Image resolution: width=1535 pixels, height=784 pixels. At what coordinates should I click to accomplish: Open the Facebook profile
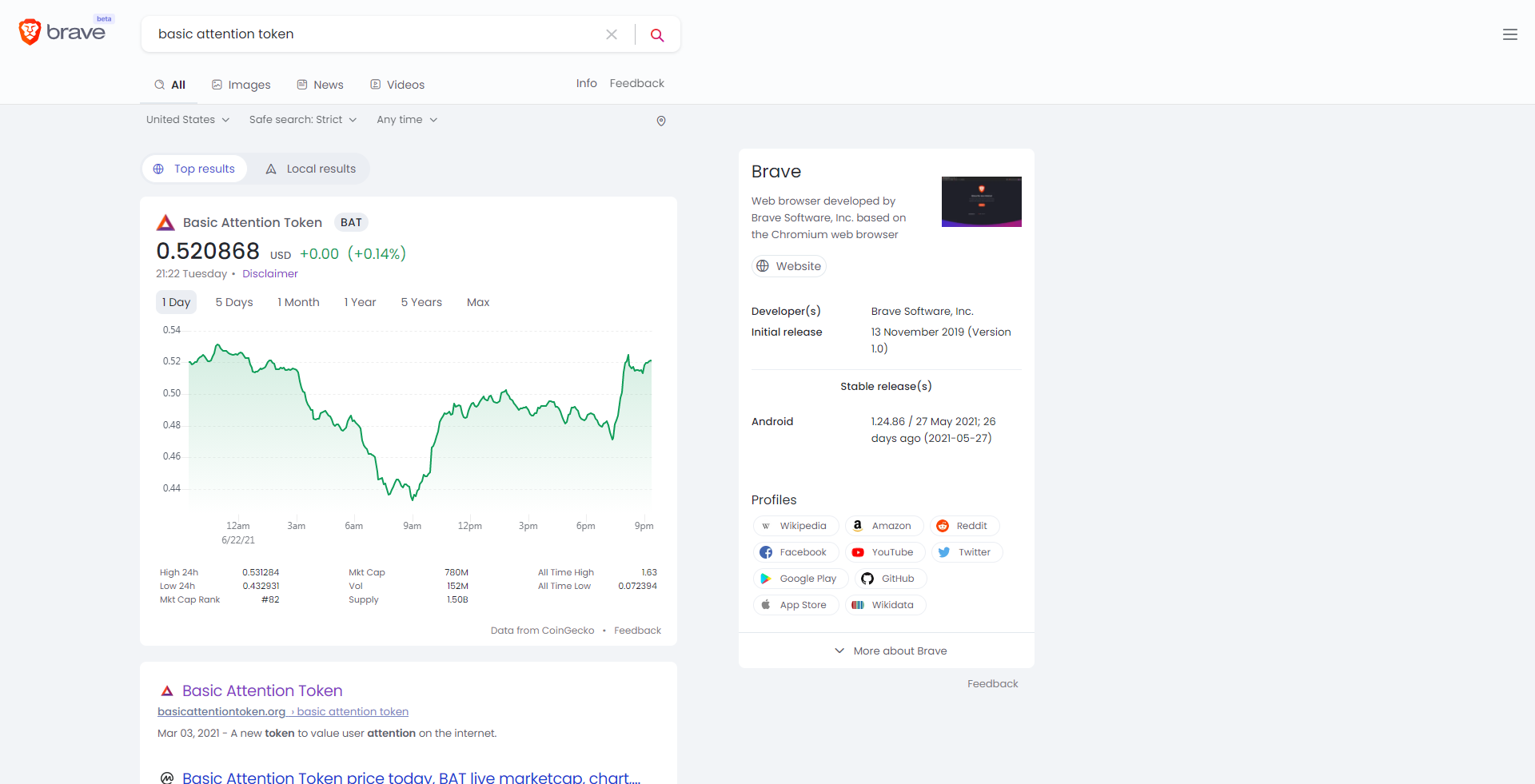[795, 552]
